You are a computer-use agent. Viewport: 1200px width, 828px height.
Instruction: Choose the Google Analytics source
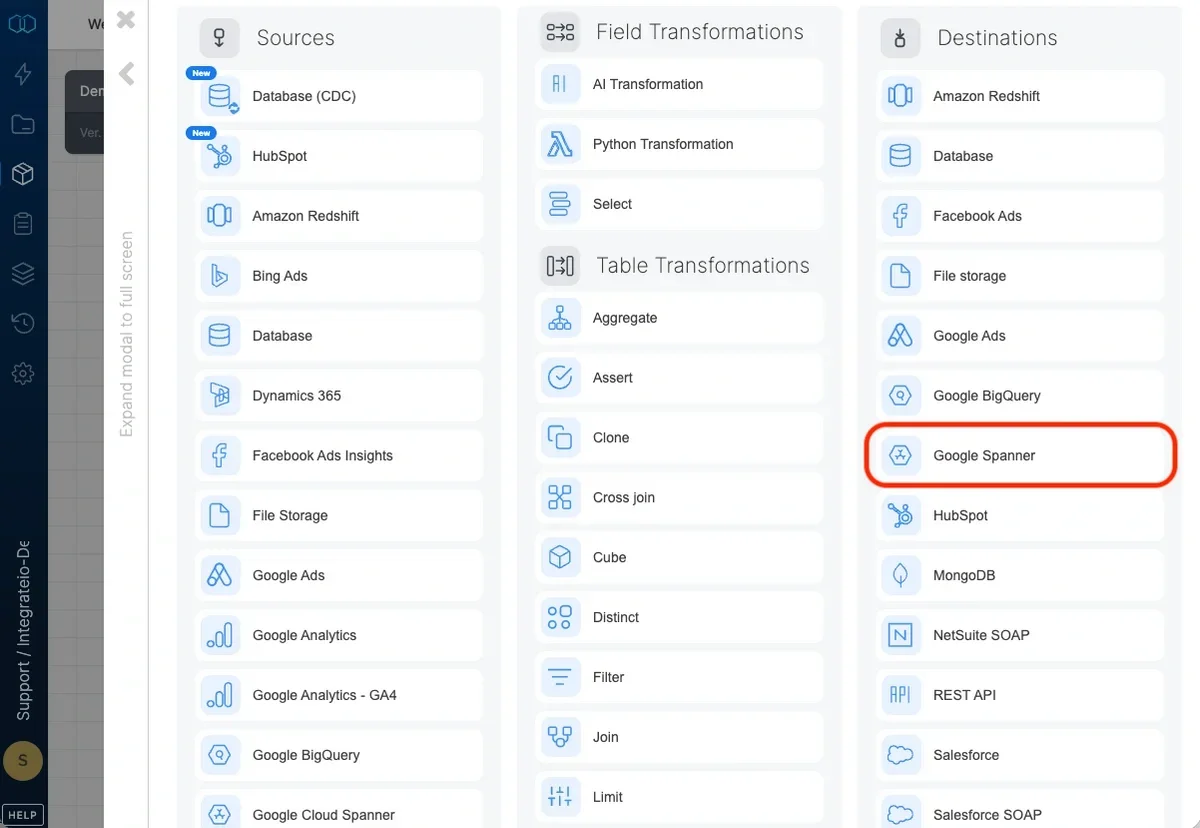(339, 636)
